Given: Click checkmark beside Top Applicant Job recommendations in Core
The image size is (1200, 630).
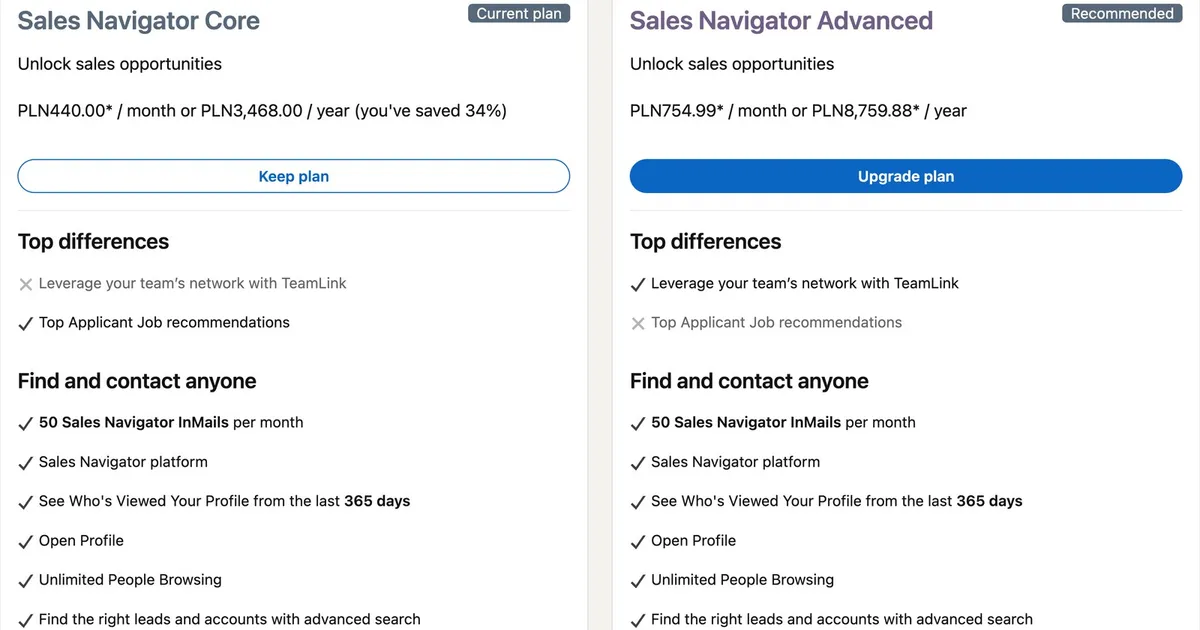Looking at the screenshot, I should coord(26,323).
